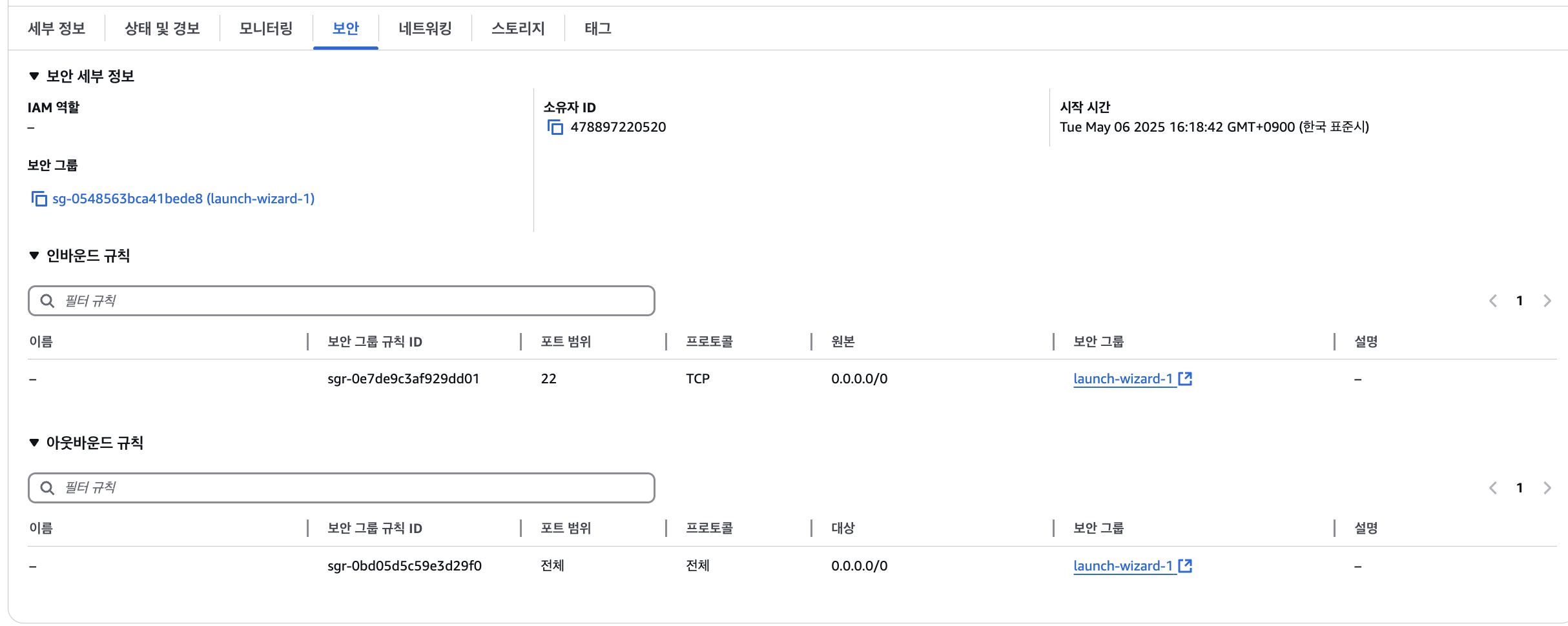Screen dimensions: 1568x626
Task: Collapse the 인바운드 규칙 section
Action: 34,256
